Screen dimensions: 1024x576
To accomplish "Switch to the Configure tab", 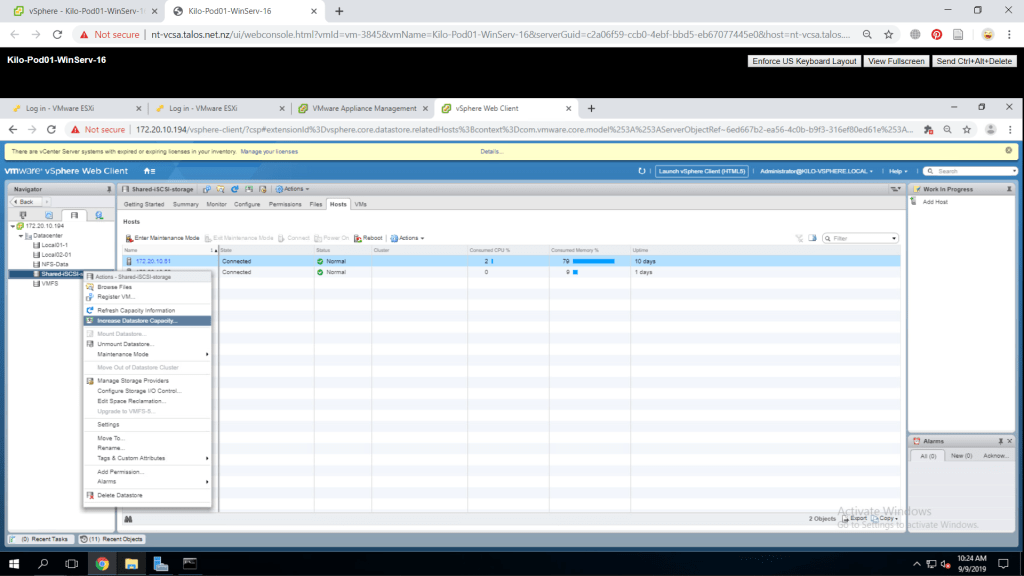I will coord(247,204).
